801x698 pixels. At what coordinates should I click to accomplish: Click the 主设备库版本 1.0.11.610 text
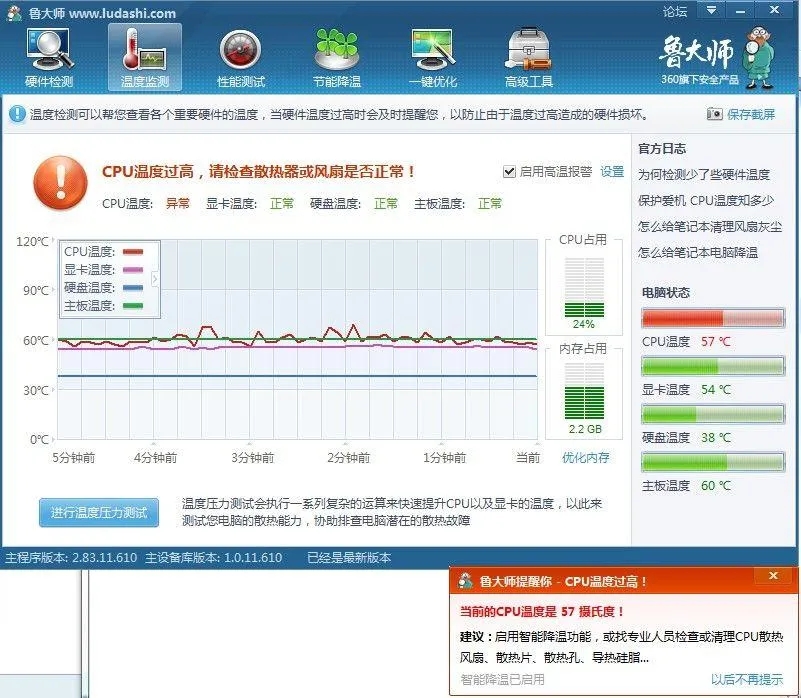[x=214, y=557]
